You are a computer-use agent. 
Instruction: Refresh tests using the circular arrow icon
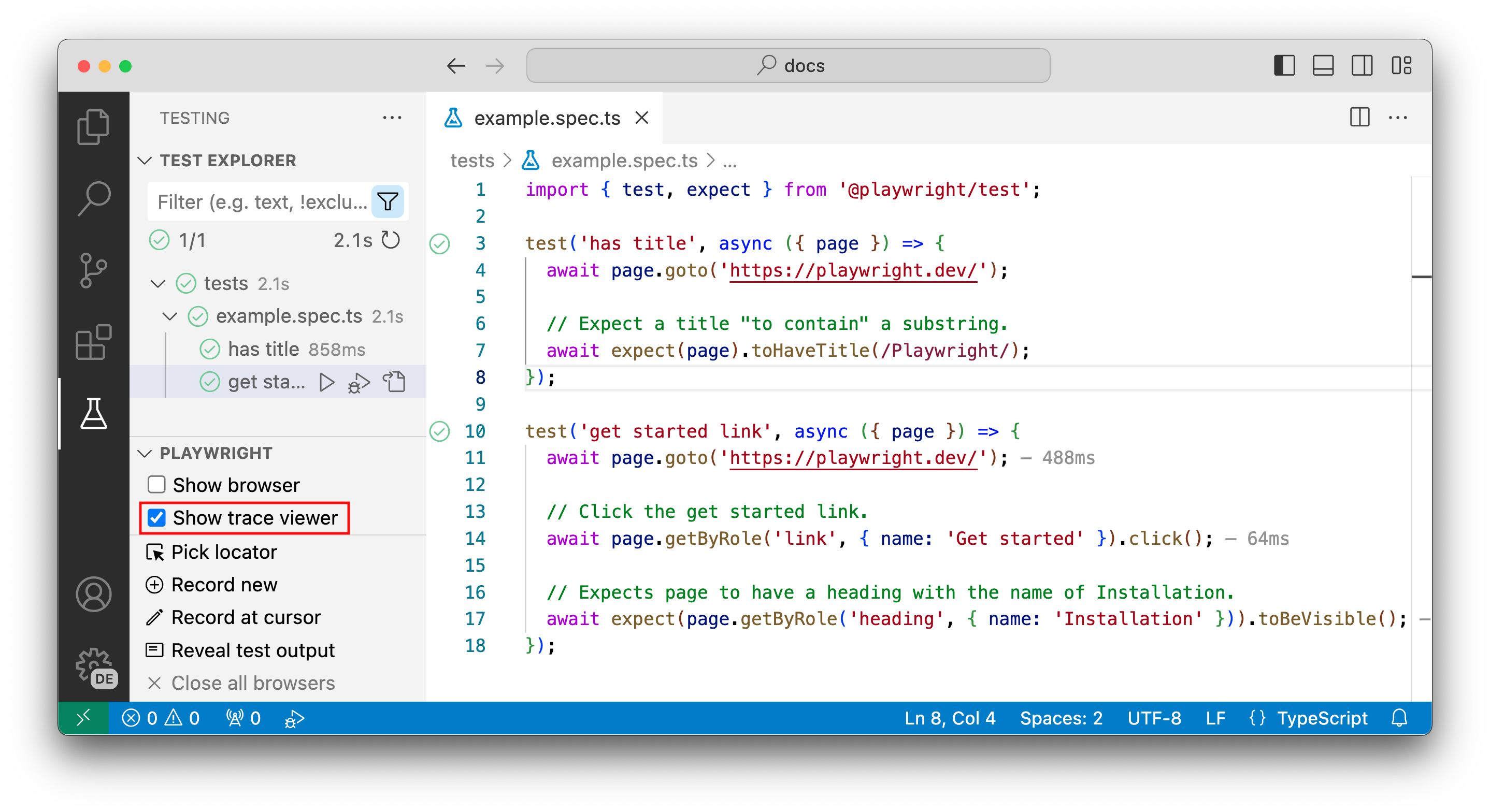pos(391,240)
